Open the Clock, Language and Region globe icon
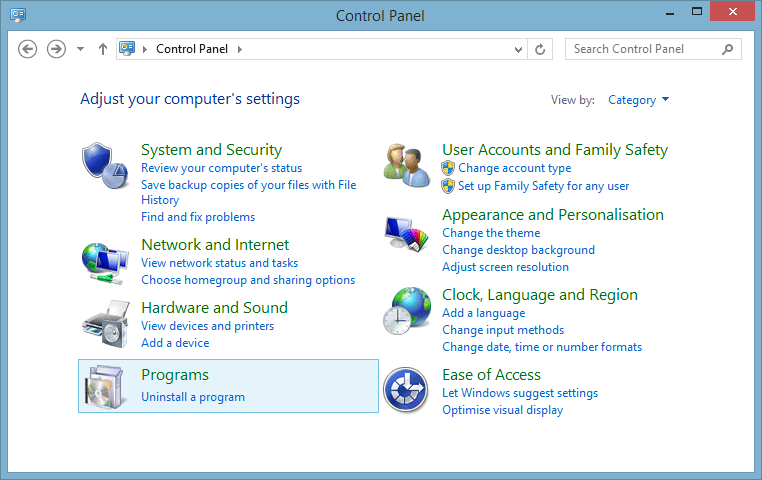Image resolution: width=762 pixels, height=480 pixels. 407,311
